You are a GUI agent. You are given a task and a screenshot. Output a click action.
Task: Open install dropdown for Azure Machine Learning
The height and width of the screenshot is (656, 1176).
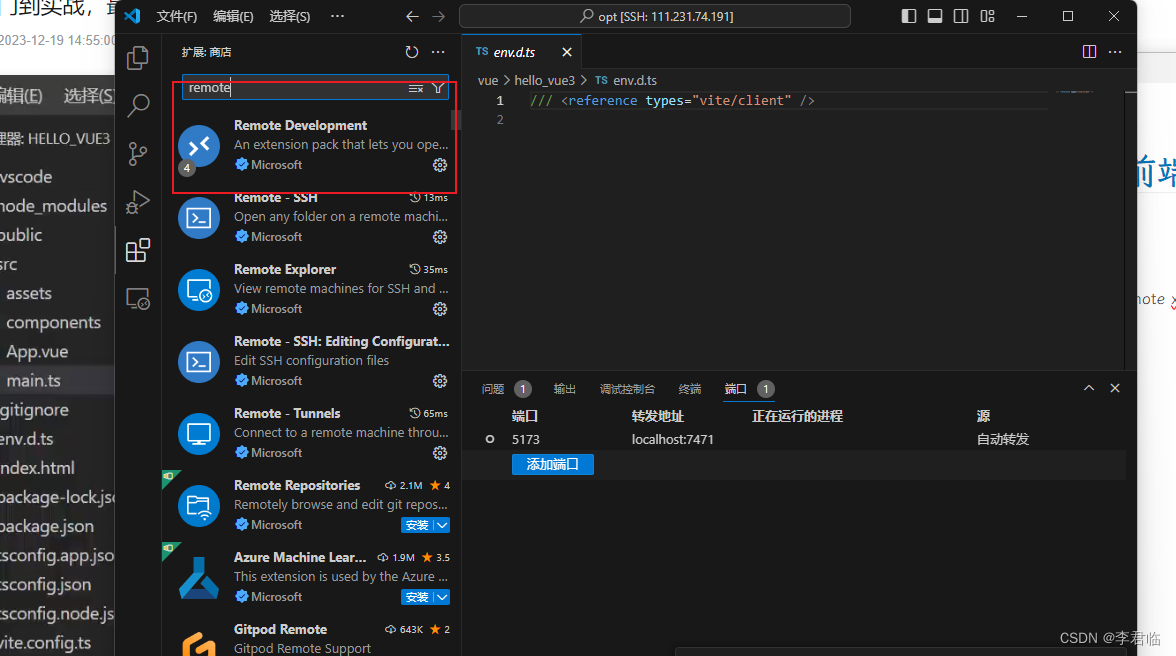442,597
